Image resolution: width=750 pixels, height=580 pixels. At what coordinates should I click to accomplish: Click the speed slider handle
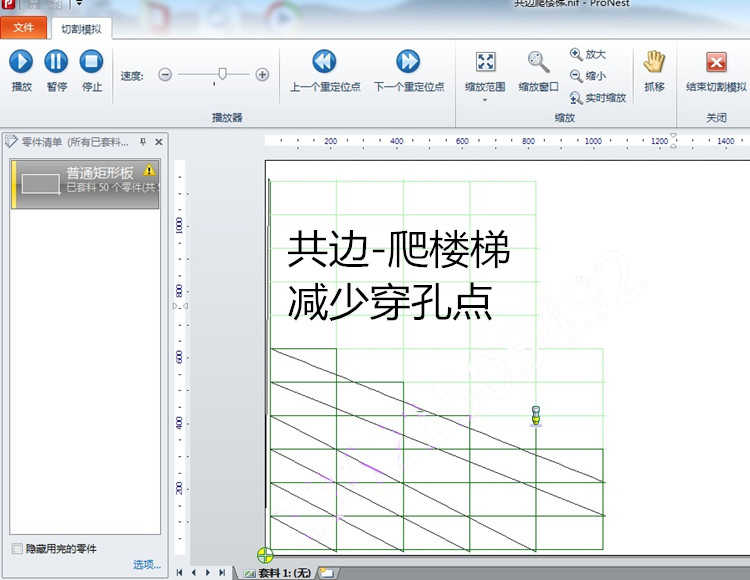coord(222,74)
